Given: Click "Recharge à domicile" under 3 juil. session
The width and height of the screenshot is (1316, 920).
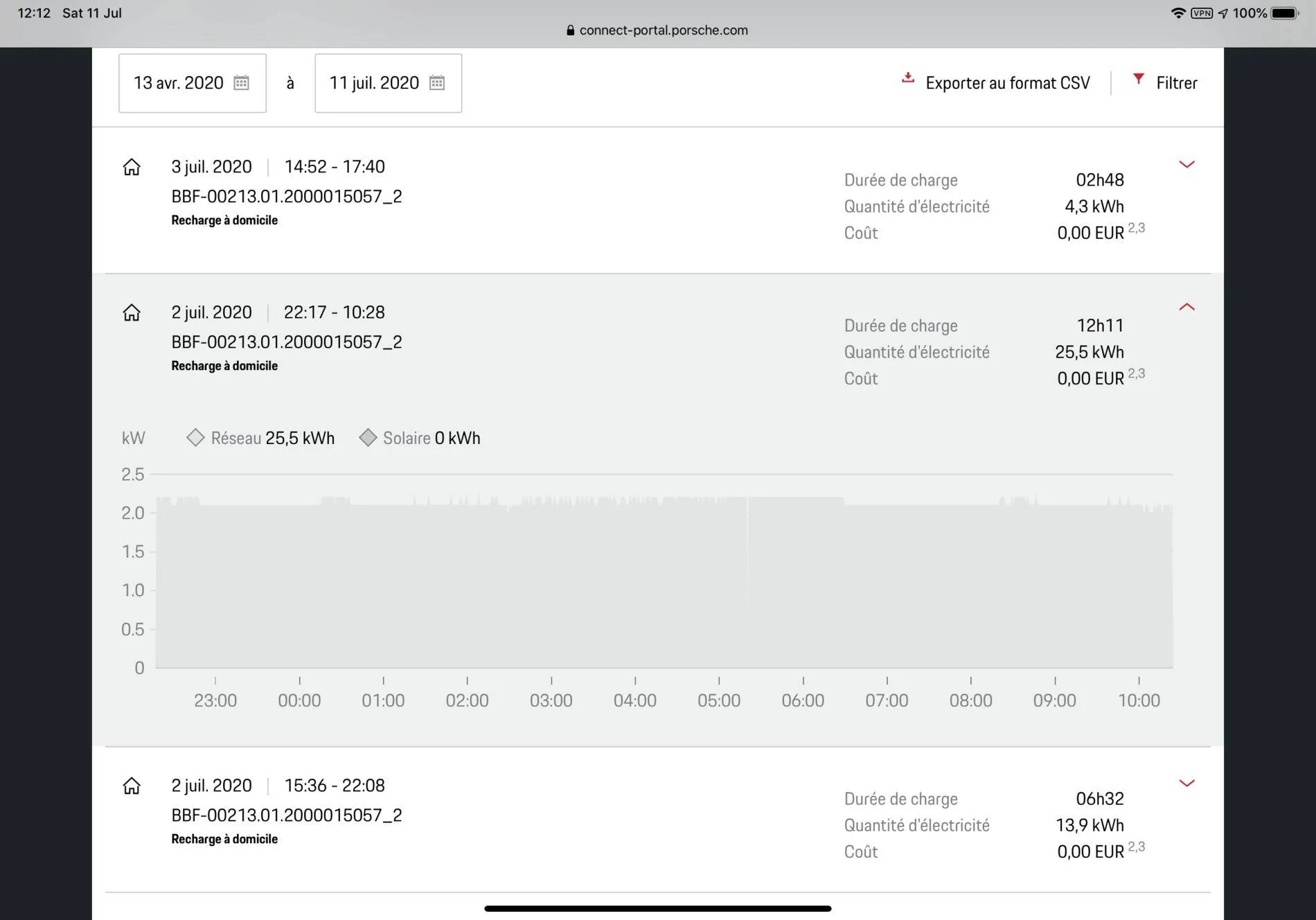Looking at the screenshot, I should 224,220.
